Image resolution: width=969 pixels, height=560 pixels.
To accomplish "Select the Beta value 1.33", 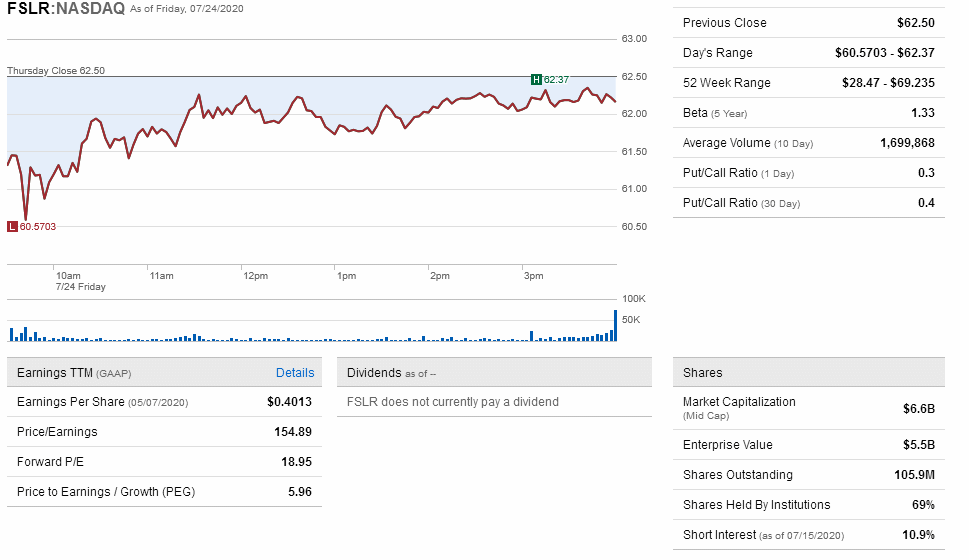I will tap(923, 112).
